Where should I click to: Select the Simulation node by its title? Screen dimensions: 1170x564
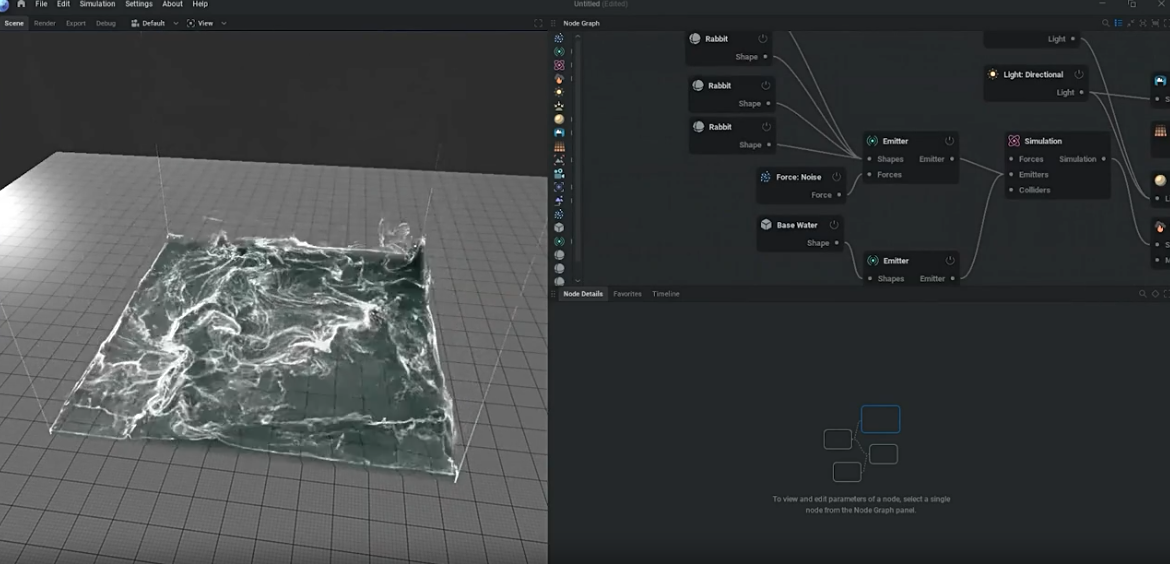point(1043,141)
